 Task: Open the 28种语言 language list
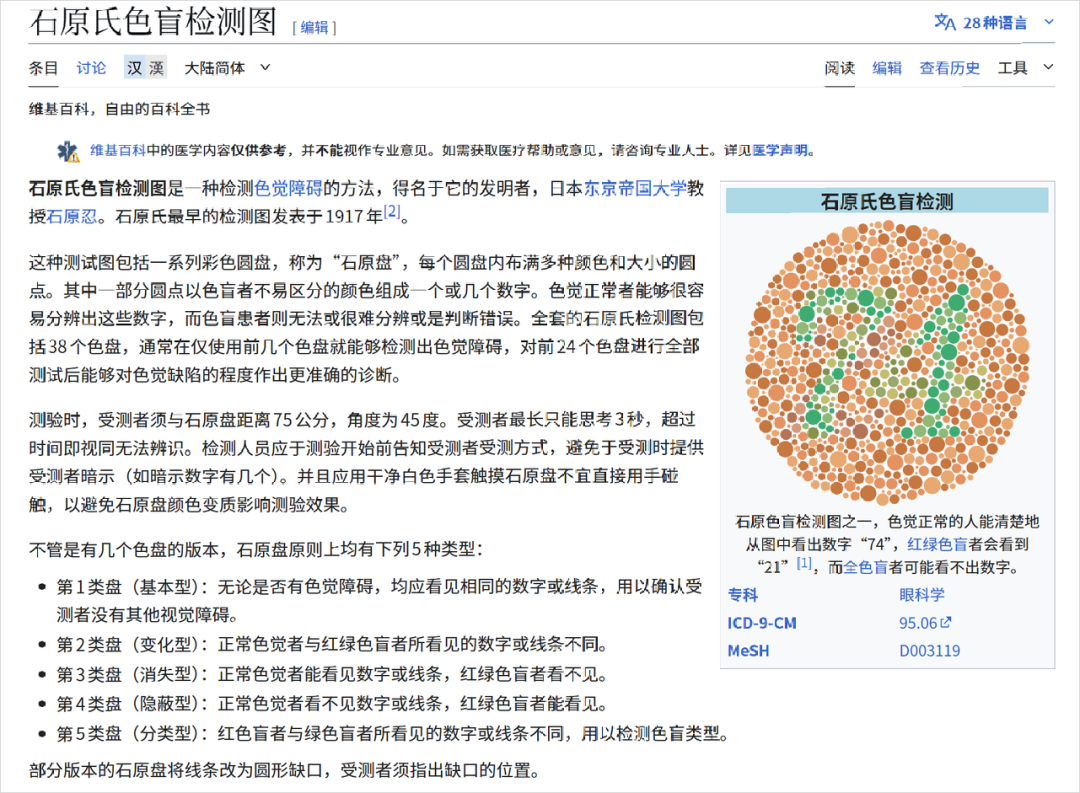tap(995, 23)
